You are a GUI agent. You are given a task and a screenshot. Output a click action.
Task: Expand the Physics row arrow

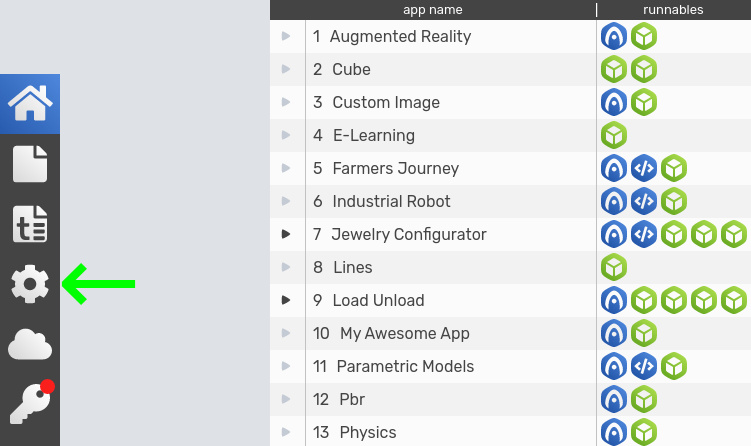286,432
